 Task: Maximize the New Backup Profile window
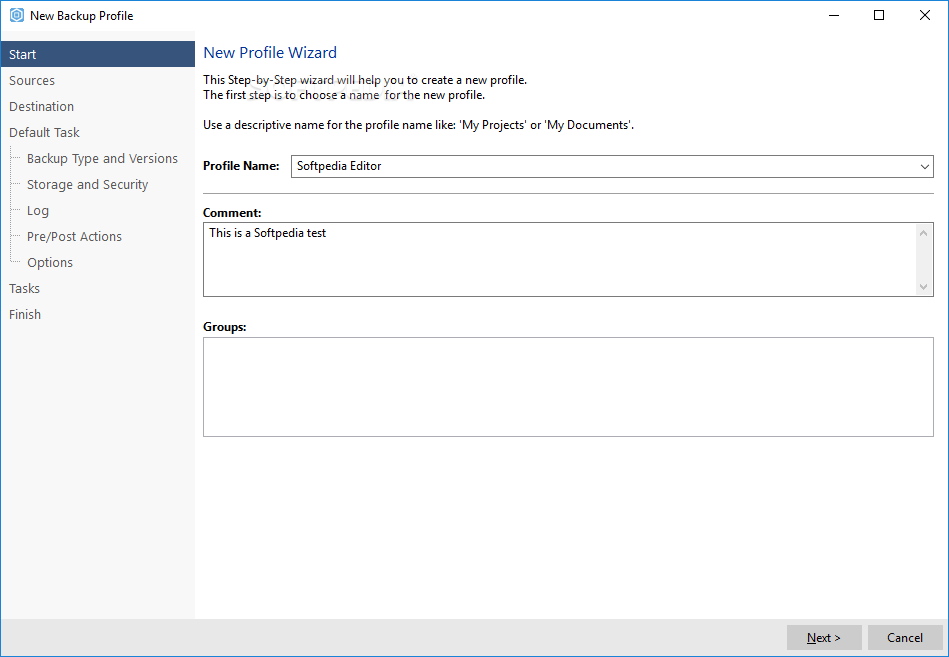879,15
